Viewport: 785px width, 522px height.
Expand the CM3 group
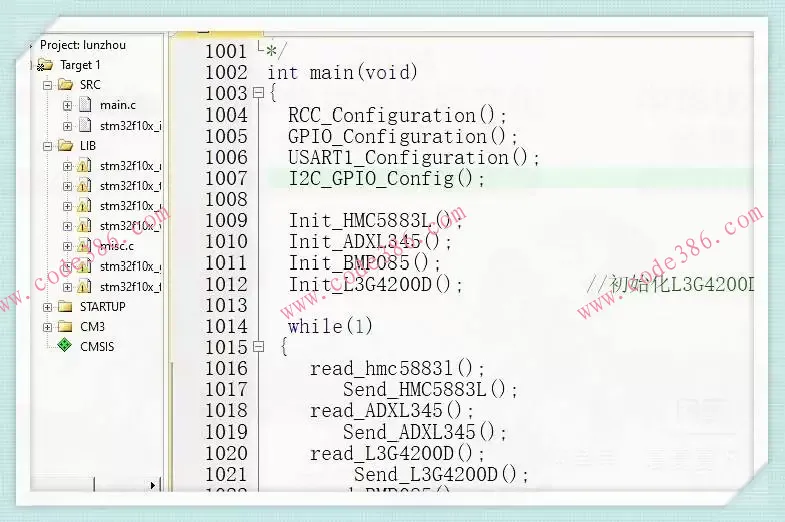point(47,326)
